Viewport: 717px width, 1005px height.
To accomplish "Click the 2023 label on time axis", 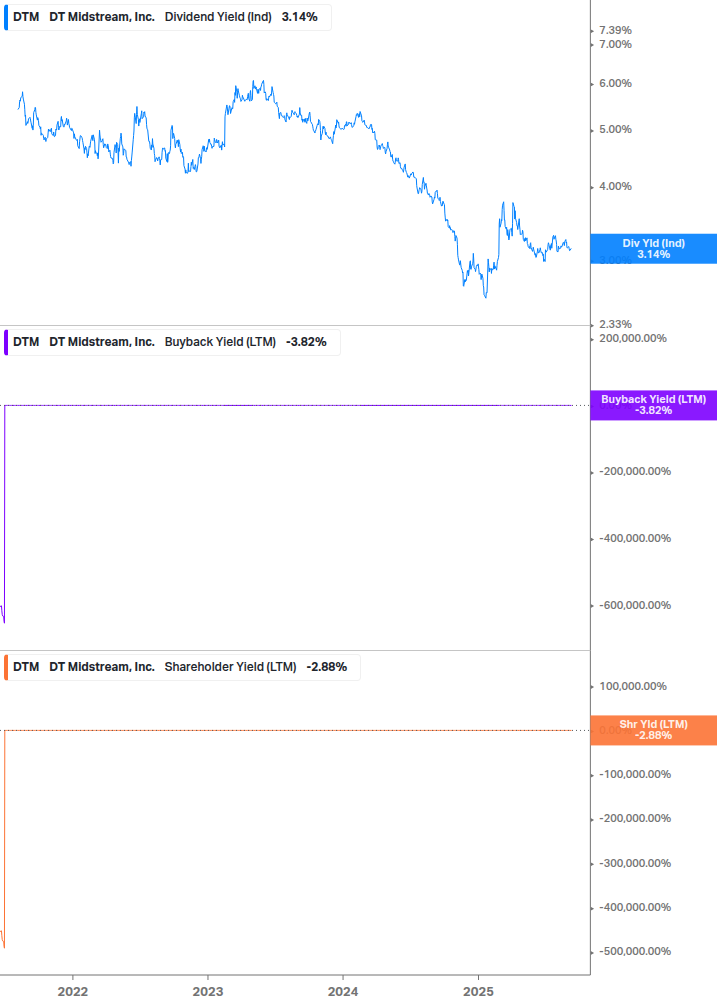I will [208, 992].
